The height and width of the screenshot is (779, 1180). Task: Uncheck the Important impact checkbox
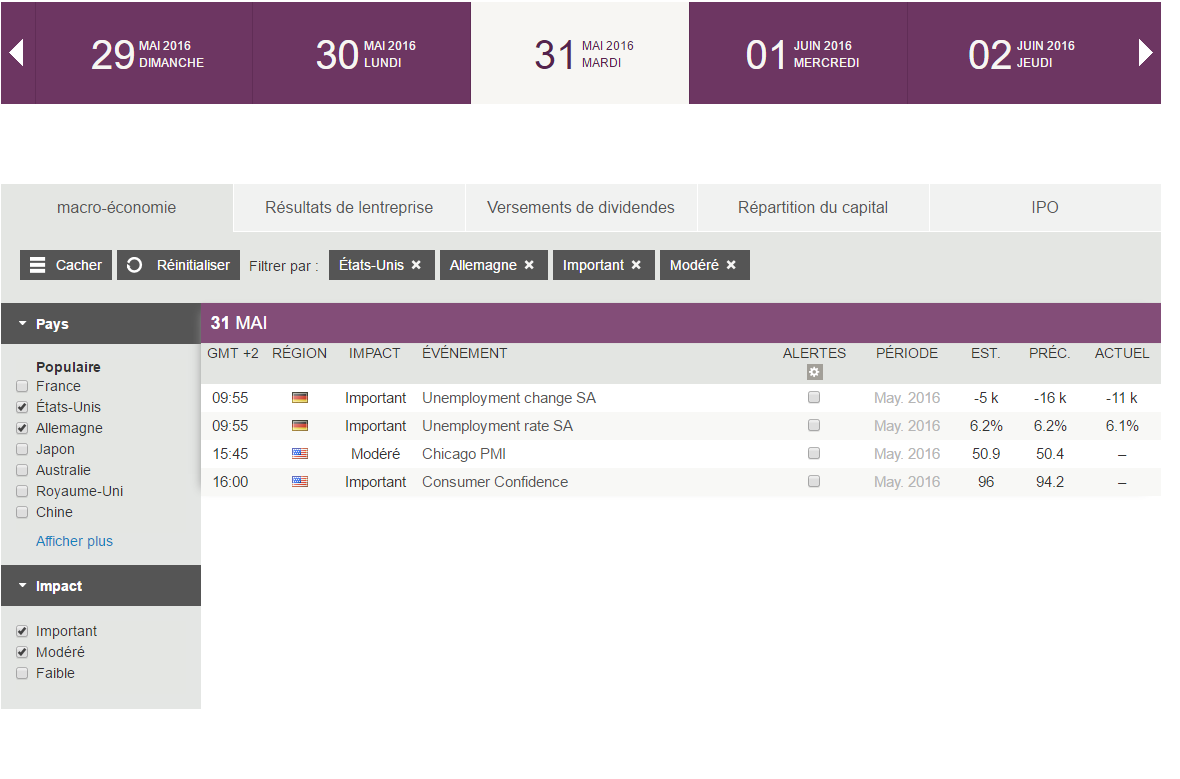23,631
